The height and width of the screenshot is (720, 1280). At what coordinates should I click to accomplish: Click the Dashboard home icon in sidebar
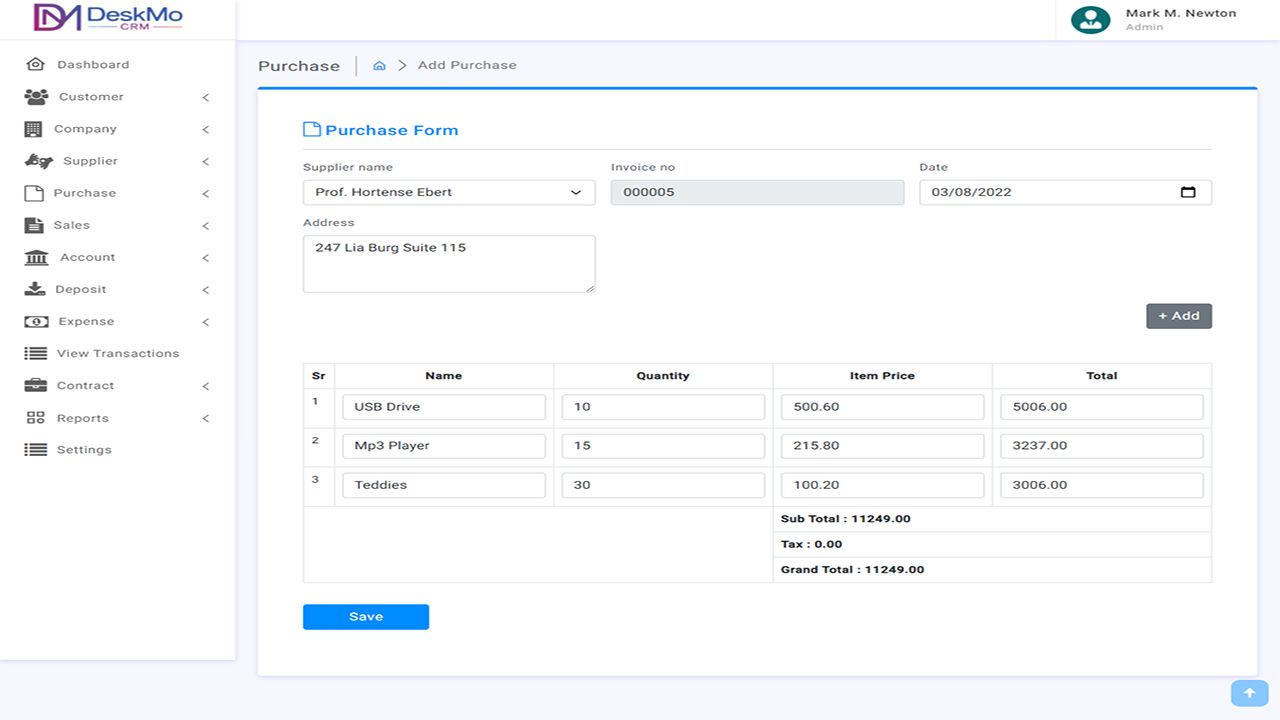click(36, 65)
